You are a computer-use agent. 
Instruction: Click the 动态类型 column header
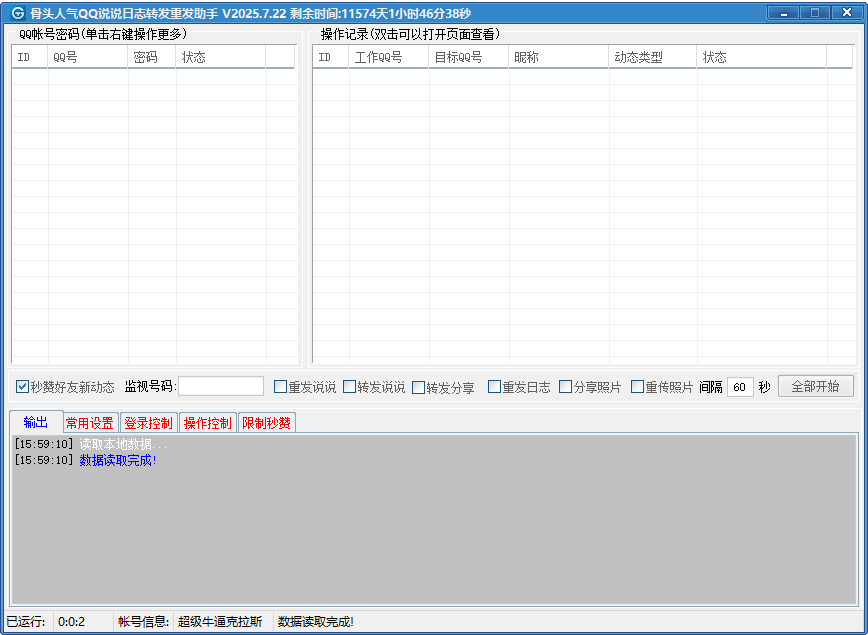652,58
